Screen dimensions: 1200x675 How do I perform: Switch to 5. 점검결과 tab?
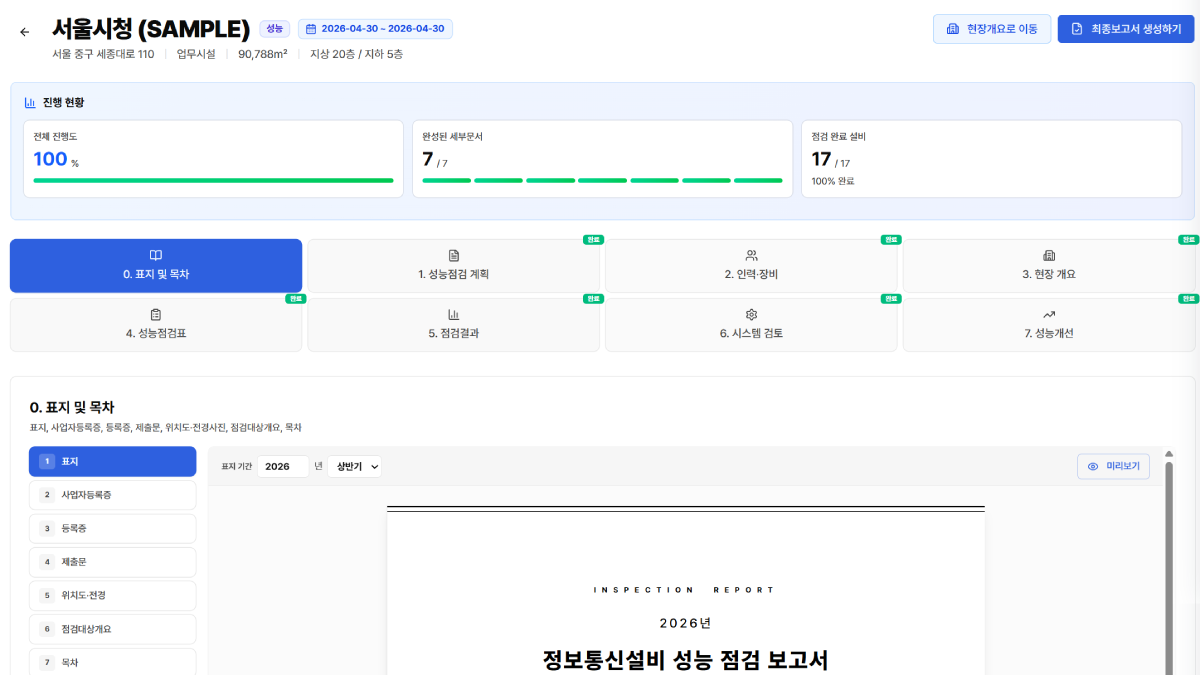[454, 325]
